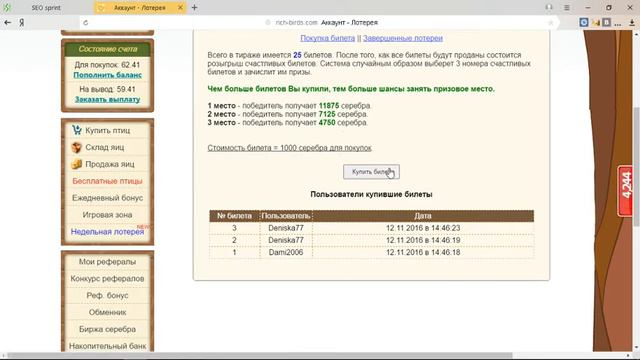The height and width of the screenshot is (360, 640).
Task: Open 'Реф. бонус' menu item
Action: 107,296
